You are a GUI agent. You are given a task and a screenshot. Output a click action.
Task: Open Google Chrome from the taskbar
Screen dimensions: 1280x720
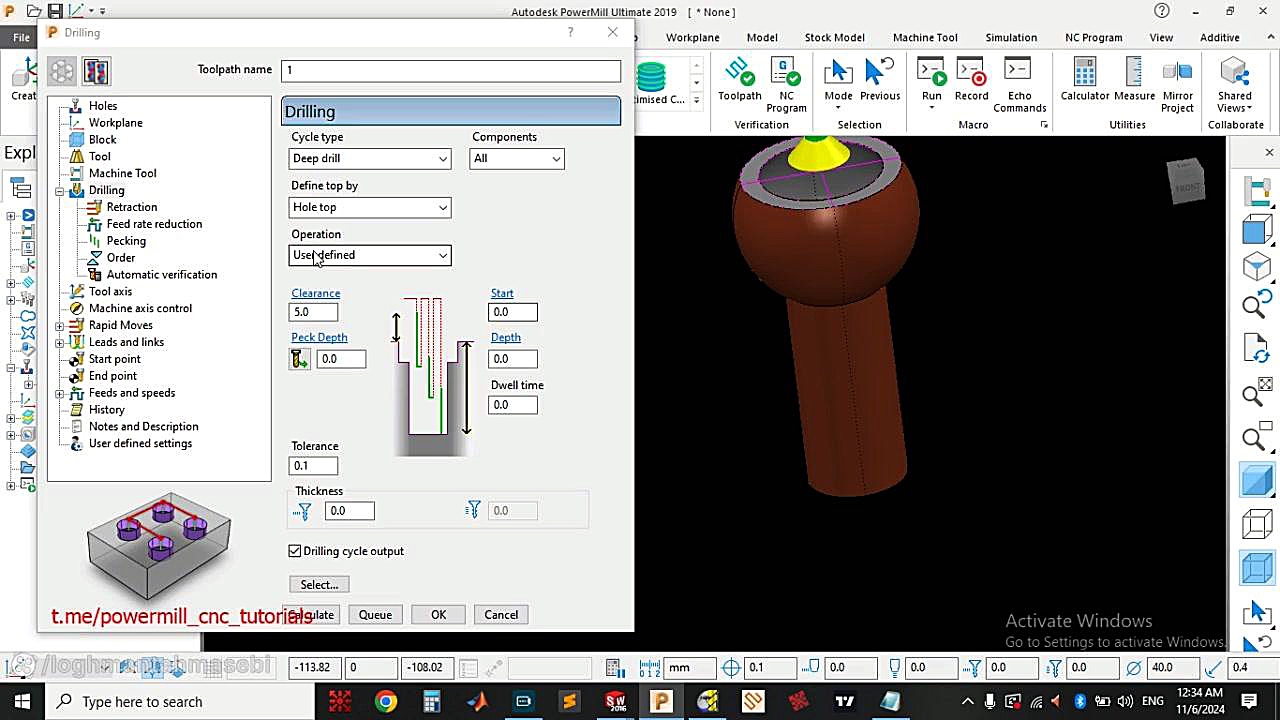pos(386,701)
